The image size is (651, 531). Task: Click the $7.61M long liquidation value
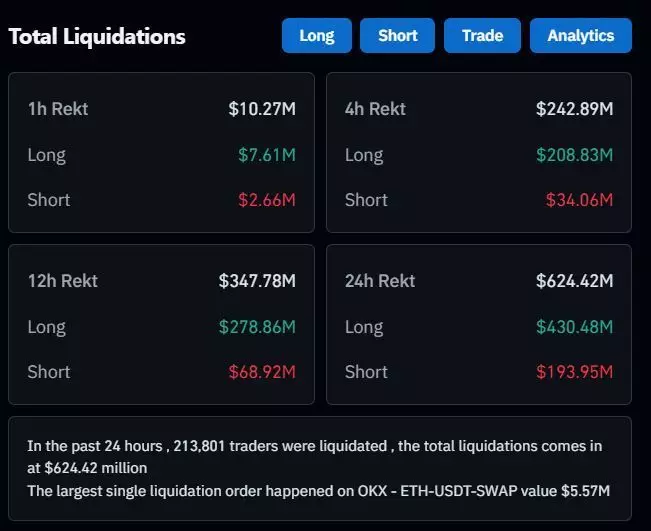pyautogui.click(x=267, y=154)
